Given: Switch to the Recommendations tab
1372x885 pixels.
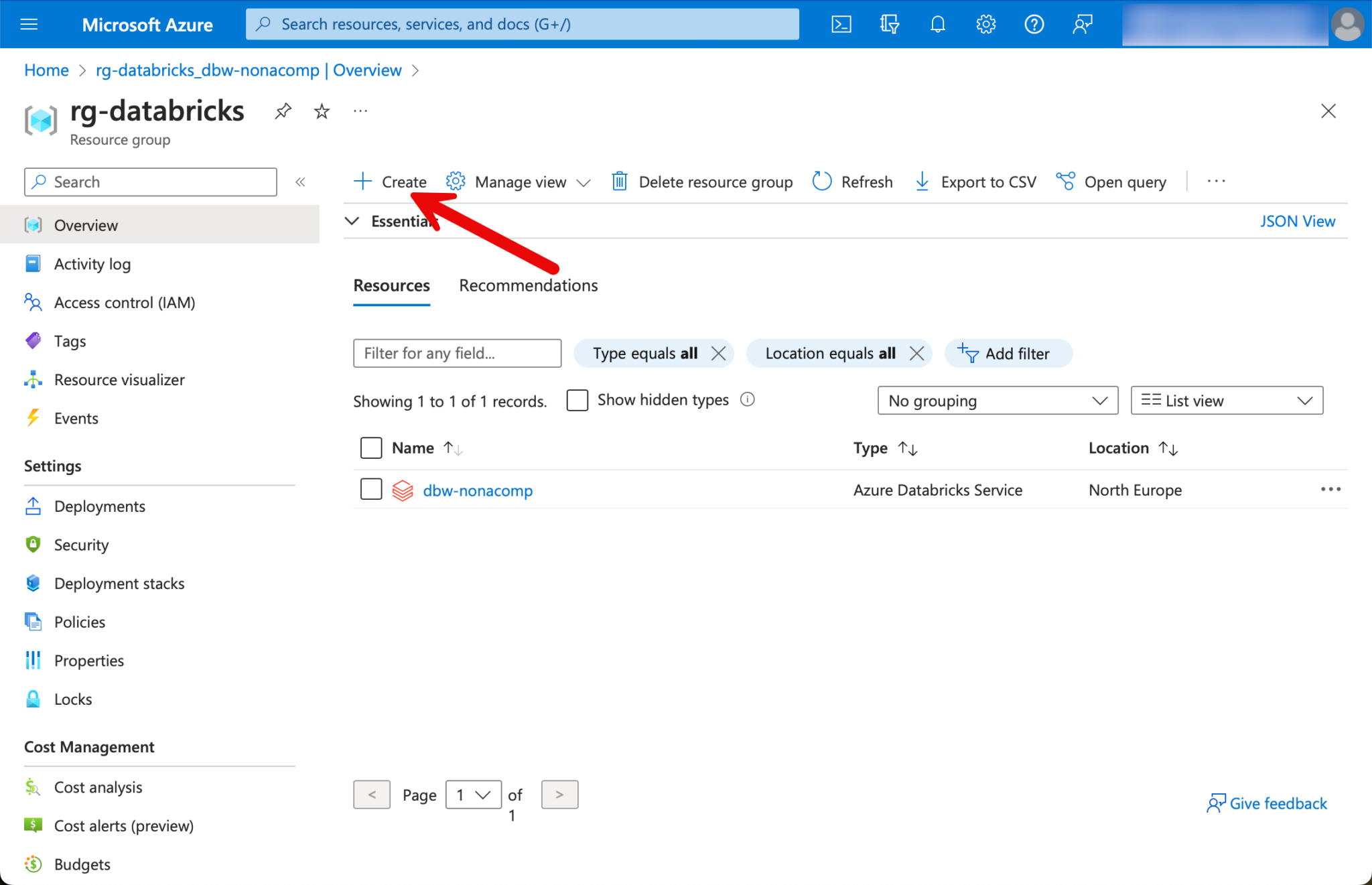Looking at the screenshot, I should coord(528,285).
